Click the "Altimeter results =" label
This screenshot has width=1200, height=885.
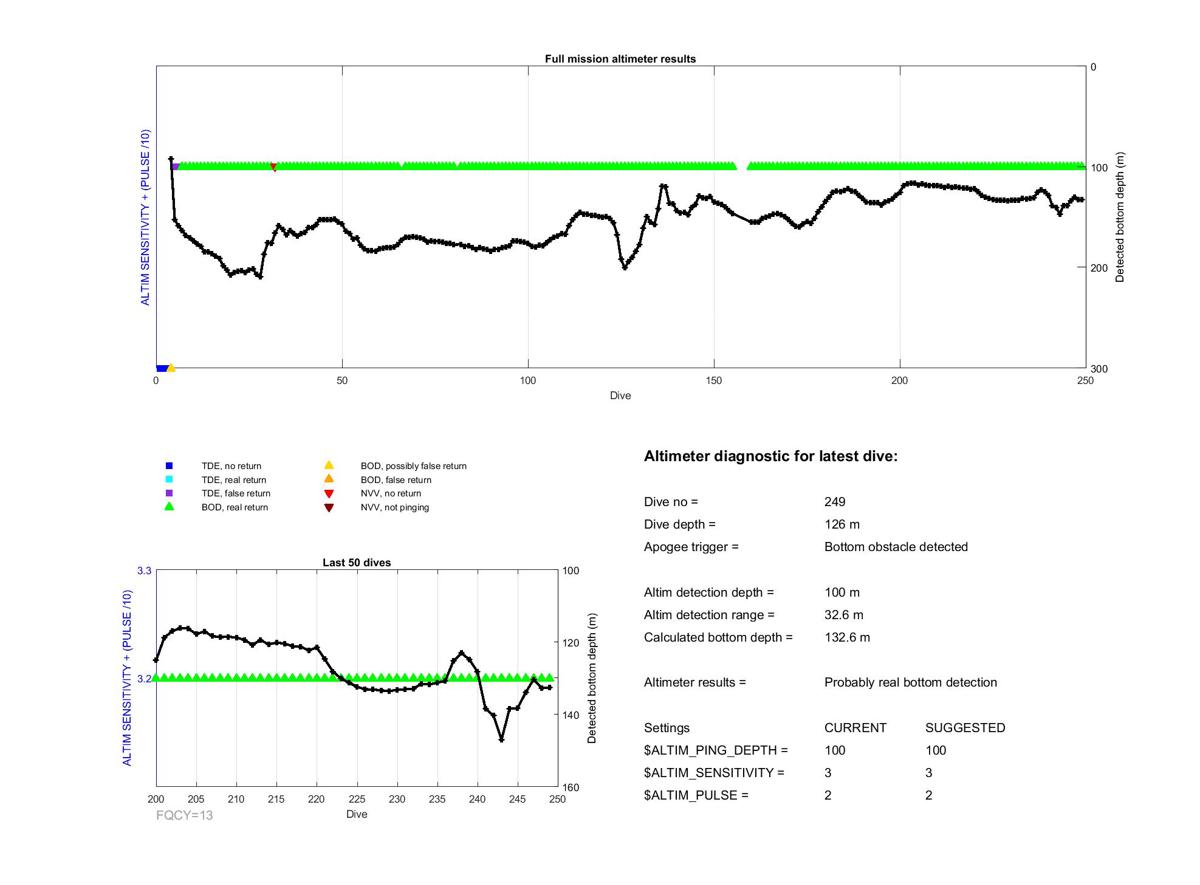point(695,683)
